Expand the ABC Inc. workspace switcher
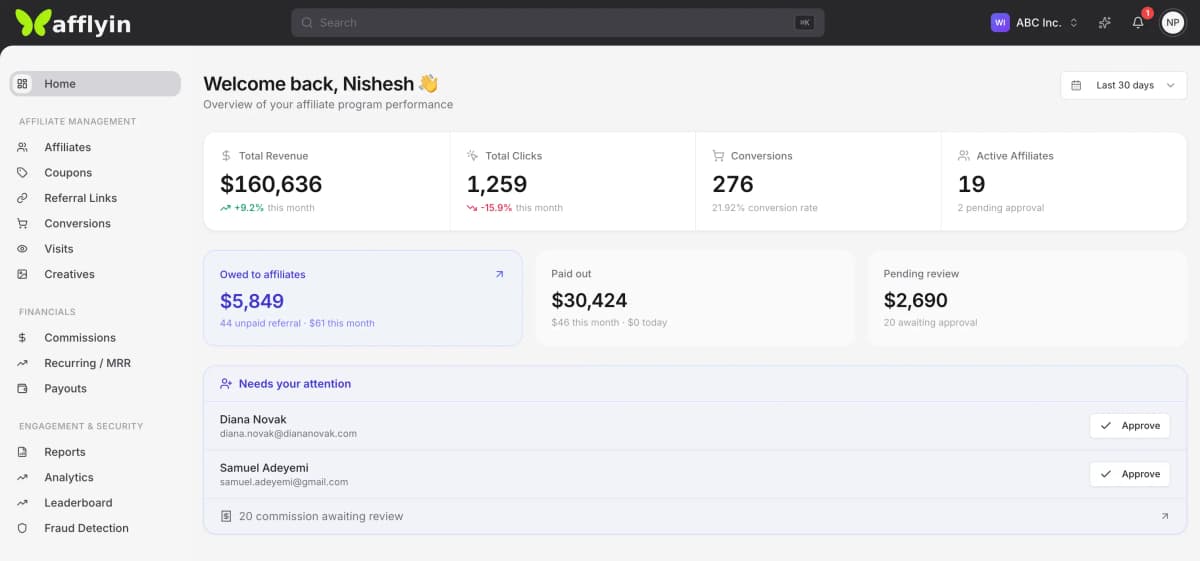 [1035, 22]
